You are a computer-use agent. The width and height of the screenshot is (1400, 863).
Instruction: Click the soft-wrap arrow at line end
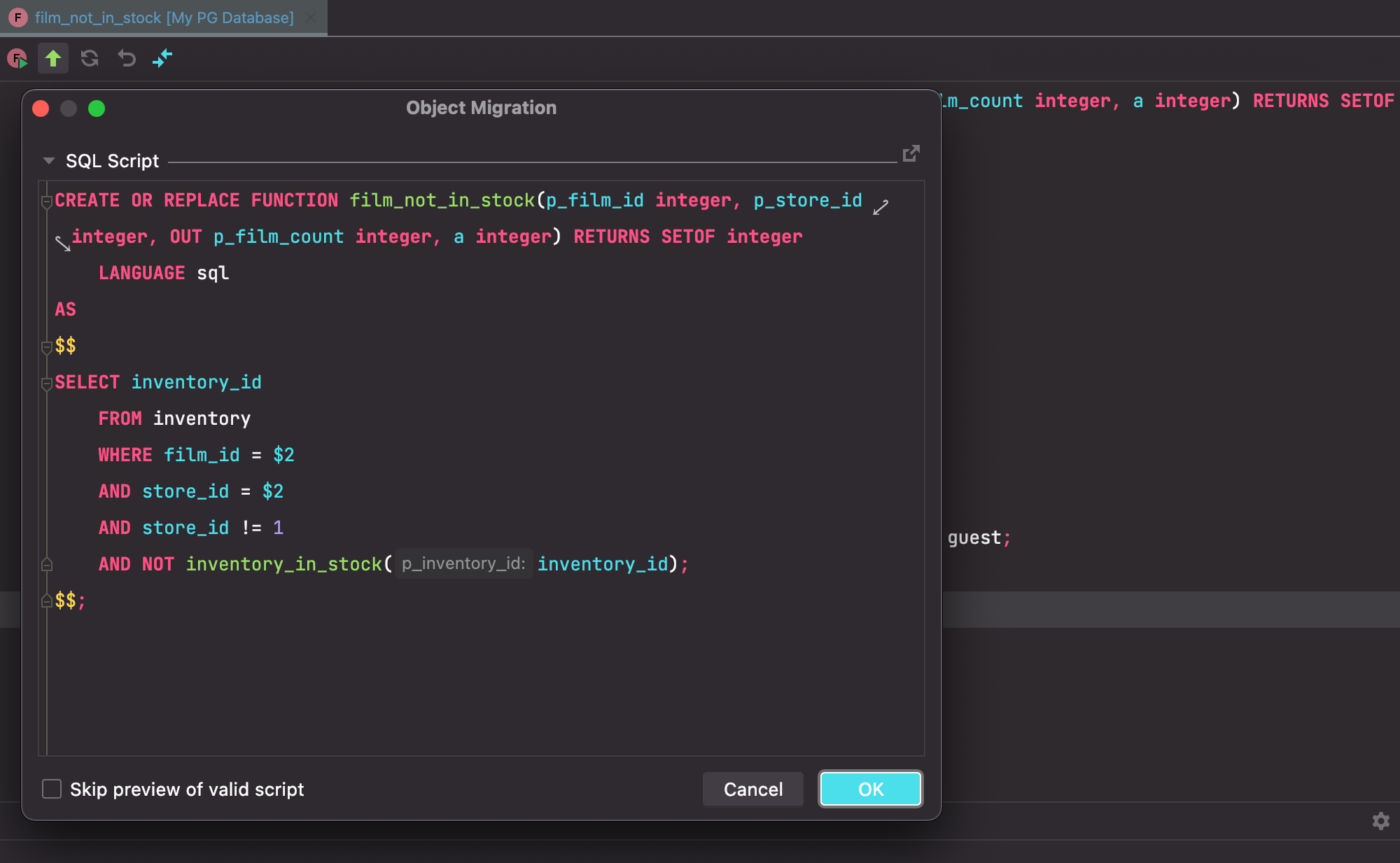(881, 207)
